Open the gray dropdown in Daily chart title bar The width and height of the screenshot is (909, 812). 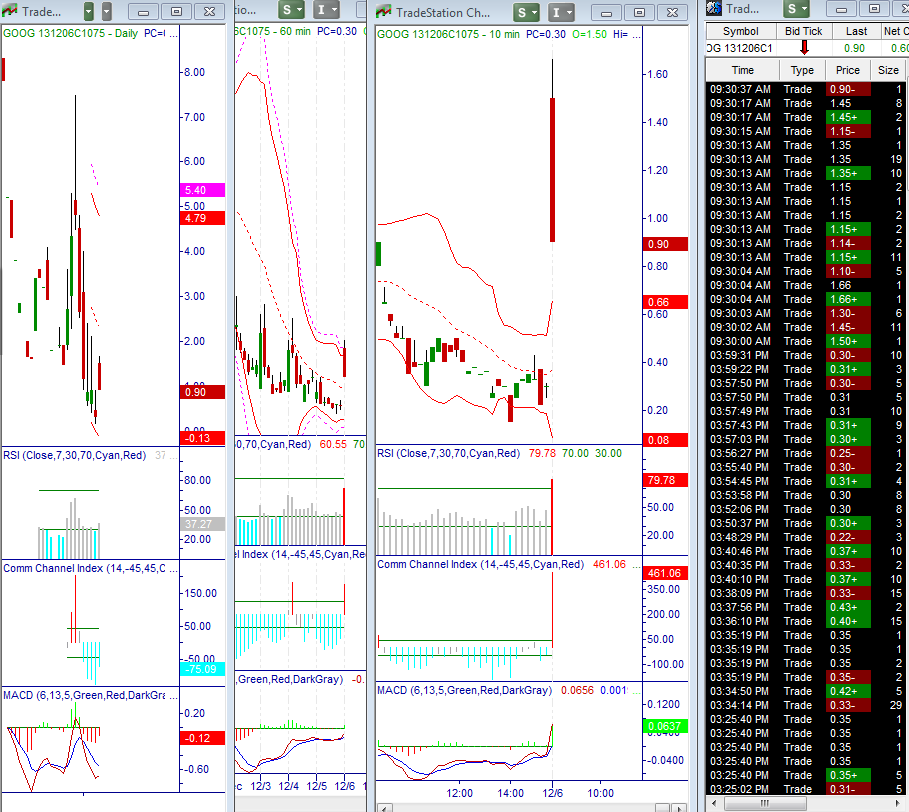pos(107,11)
